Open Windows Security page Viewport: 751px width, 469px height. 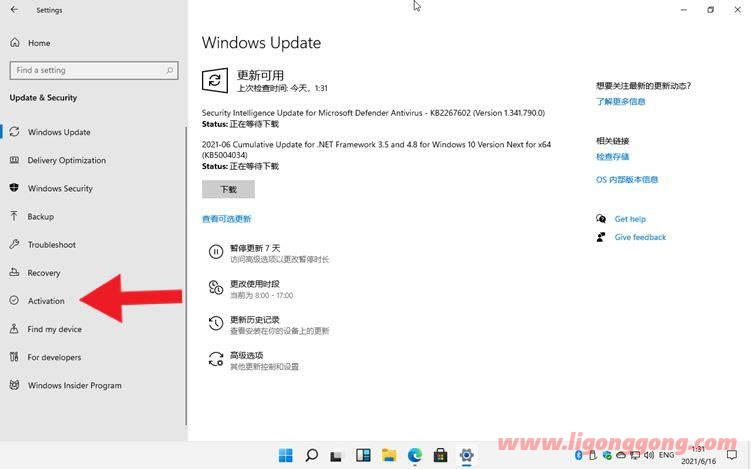click(60, 189)
